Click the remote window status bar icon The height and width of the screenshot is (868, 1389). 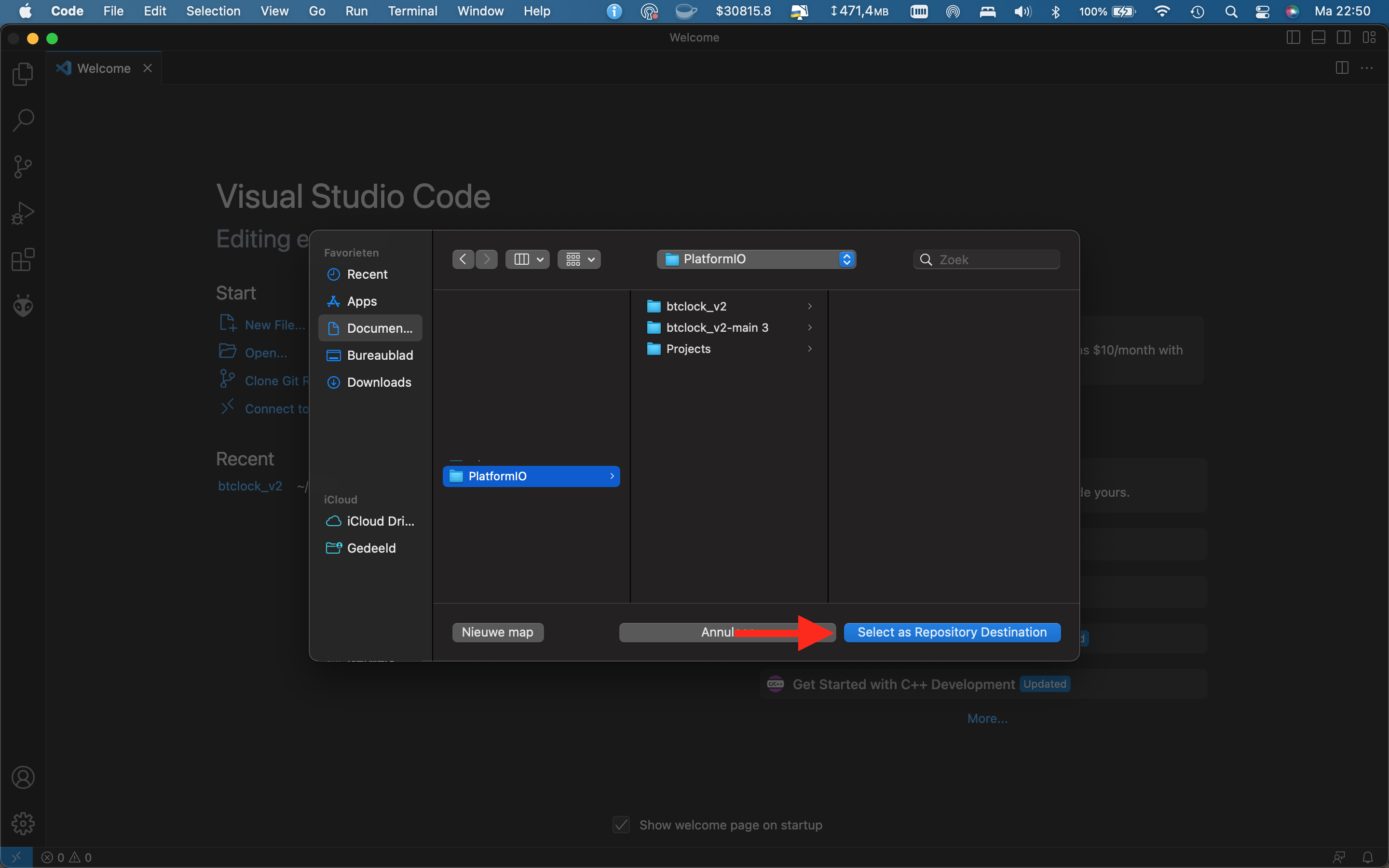pyautogui.click(x=16, y=857)
